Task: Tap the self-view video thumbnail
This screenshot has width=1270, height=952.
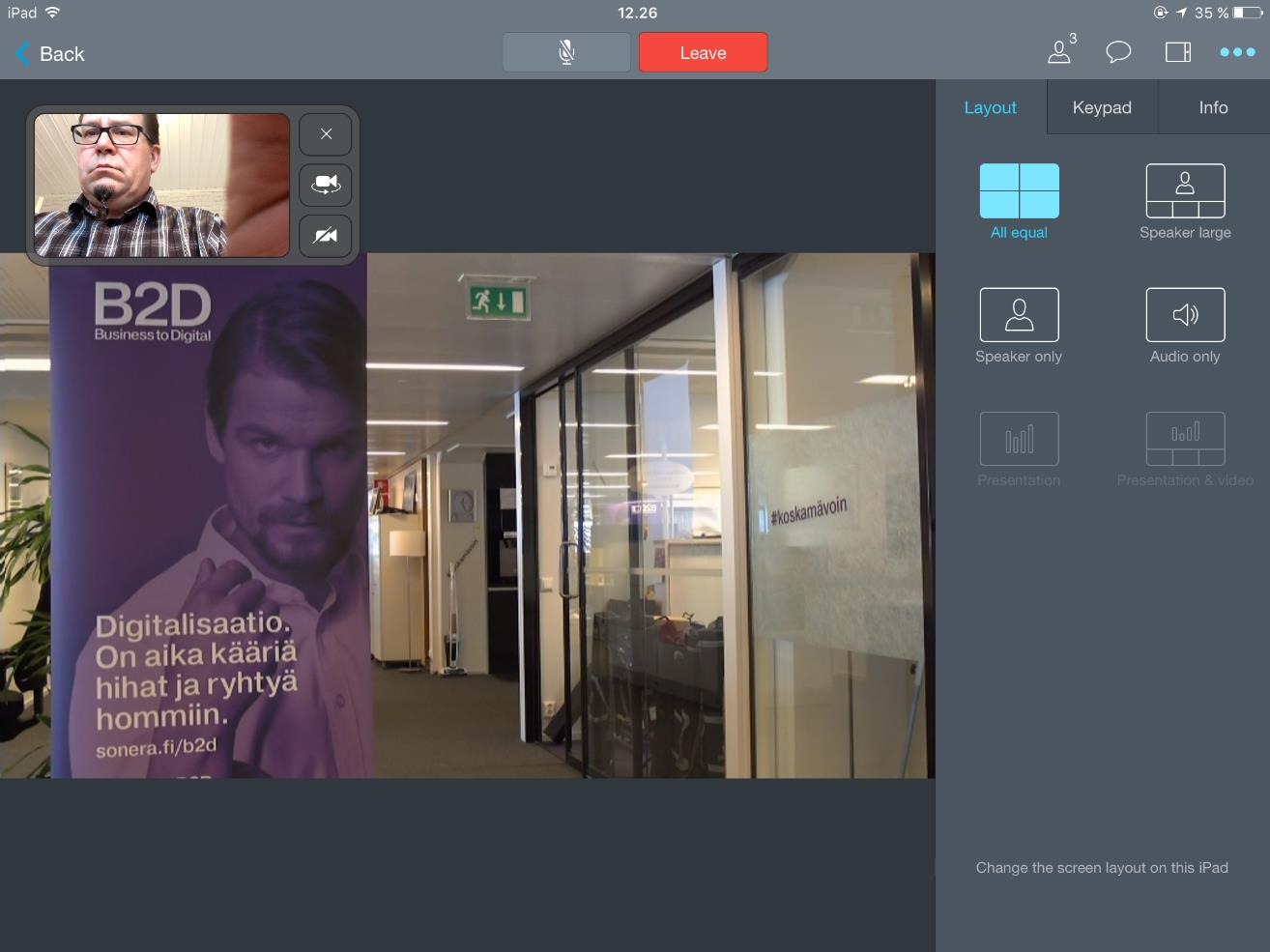Action: tap(161, 186)
